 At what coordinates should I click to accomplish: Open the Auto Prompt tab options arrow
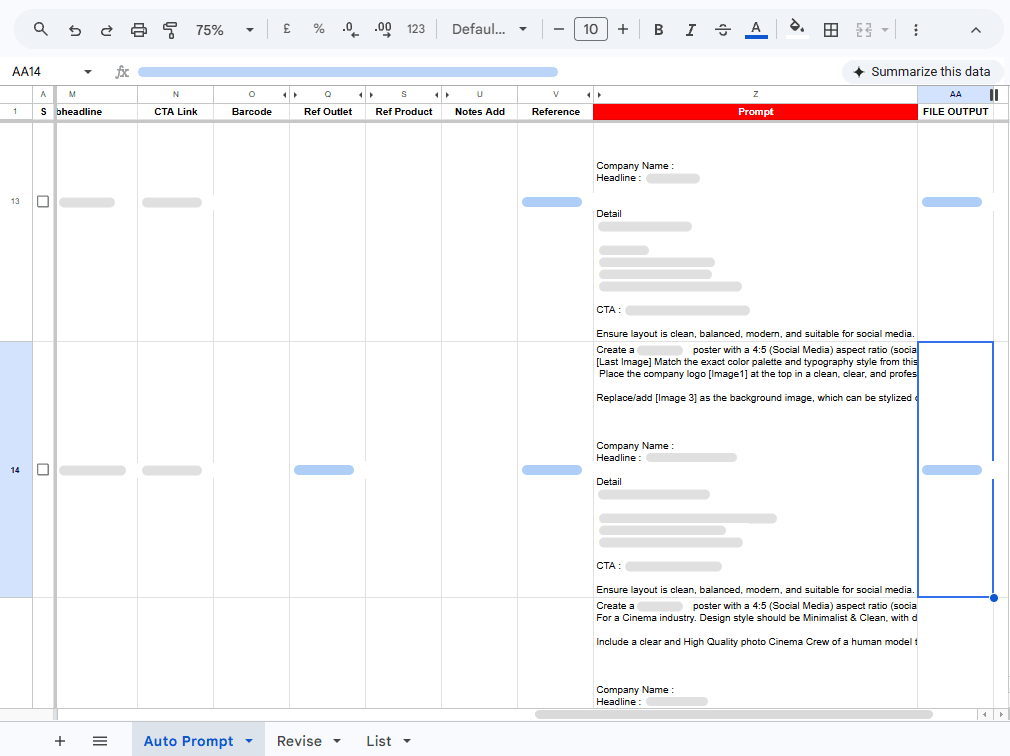(x=249, y=741)
